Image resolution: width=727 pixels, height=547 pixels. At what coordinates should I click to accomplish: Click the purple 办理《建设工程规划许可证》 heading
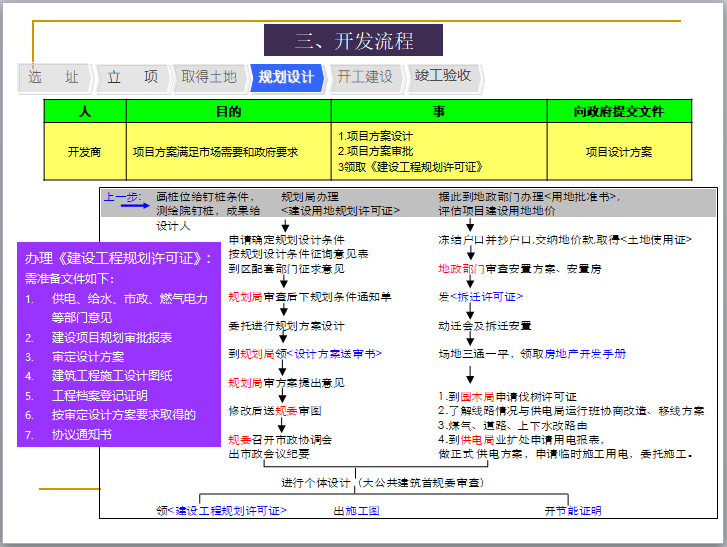(x=117, y=258)
